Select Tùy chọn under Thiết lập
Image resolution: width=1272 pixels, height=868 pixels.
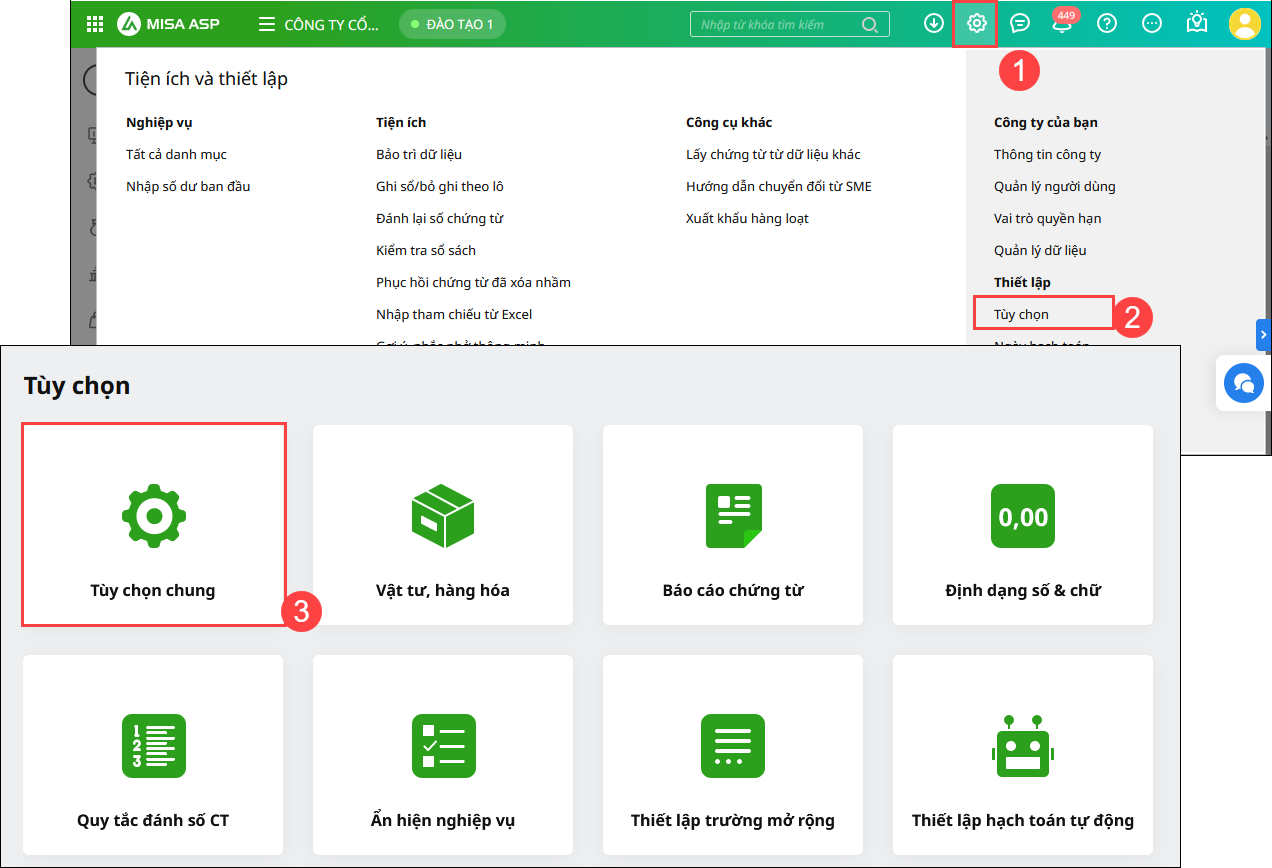point(1021,314)
